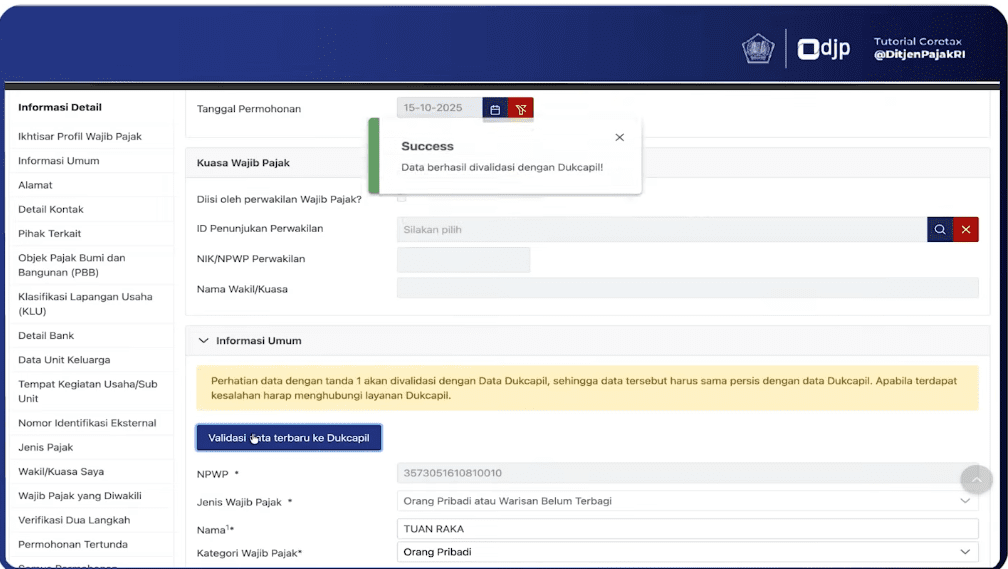Click the ID Penunjukan Perwakilan Silakan pilih field
The width and height of the screenshot is (1008, 569).
660,230
